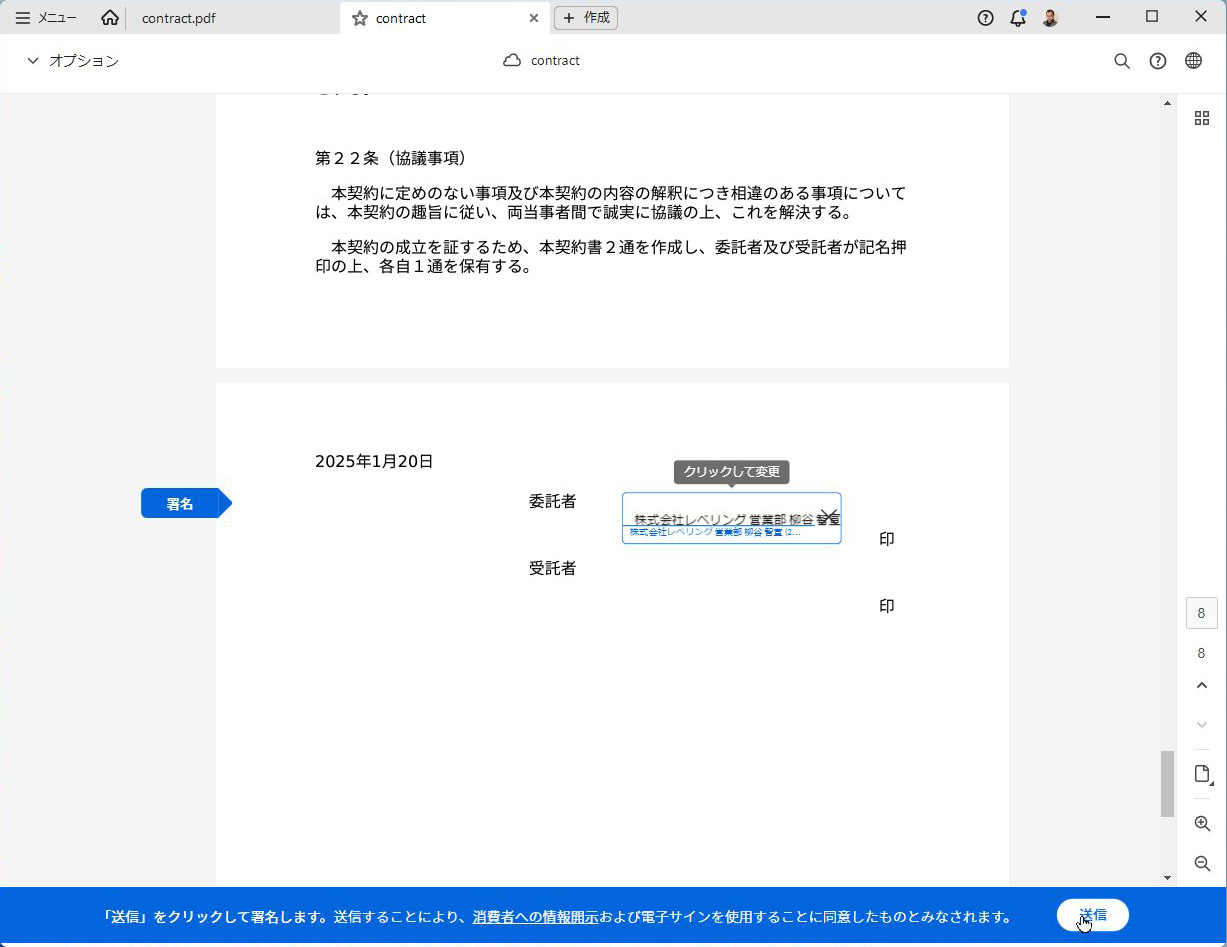Viewport: 1227px width, 947px height.
Task: Open the search magnifier icon
Action: coord(1122,61)
